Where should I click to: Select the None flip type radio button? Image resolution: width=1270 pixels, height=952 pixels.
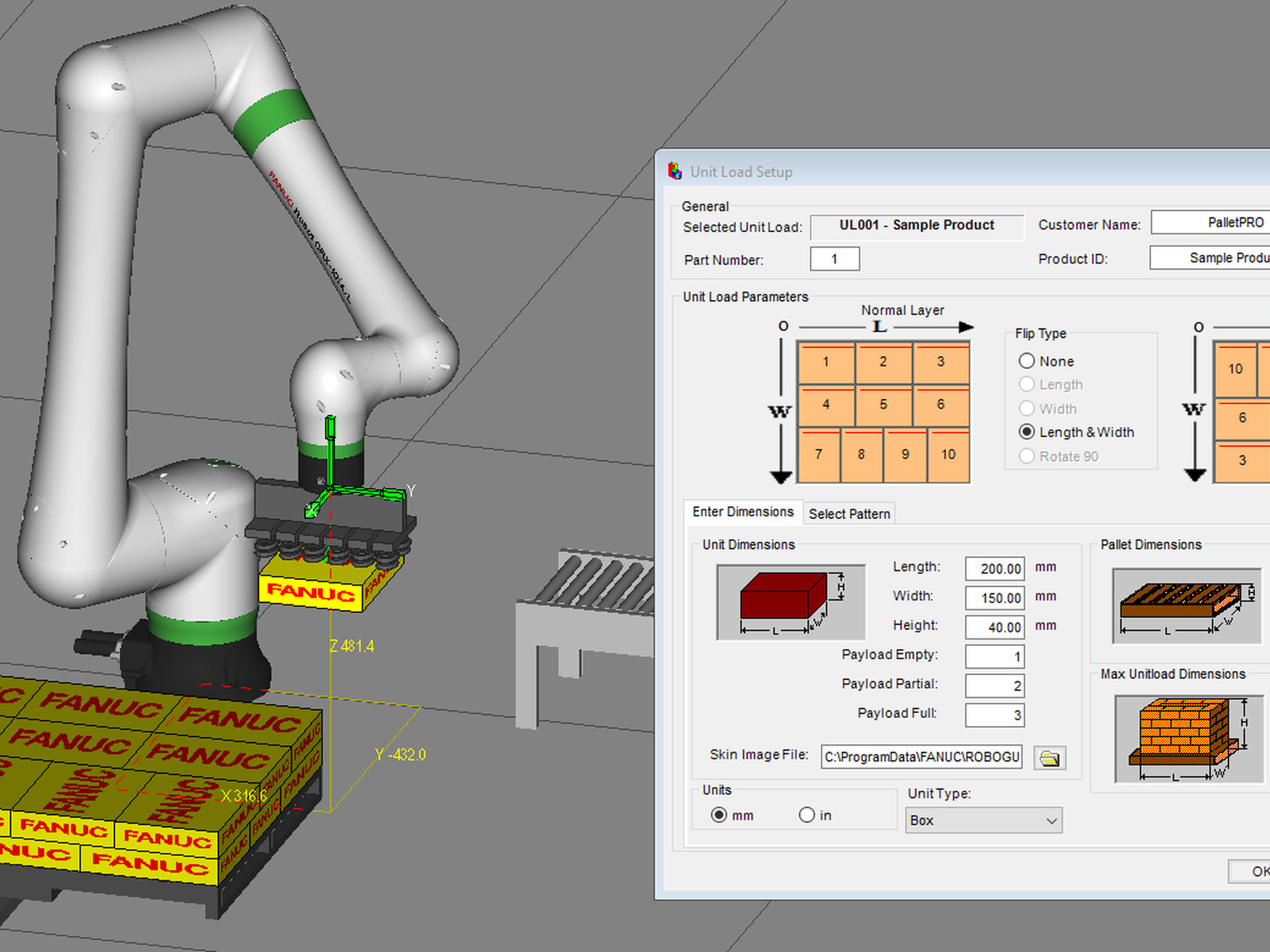(1026, 361)
